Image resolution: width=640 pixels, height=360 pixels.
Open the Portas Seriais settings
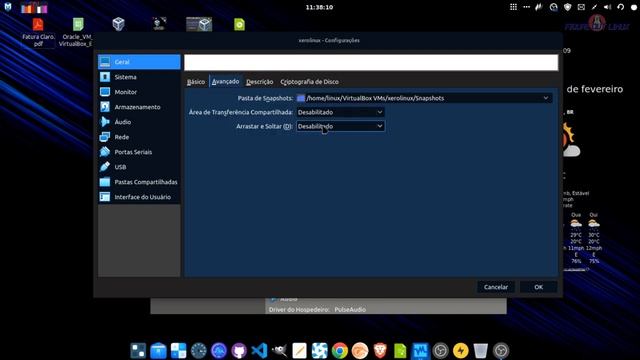click(x=139, y=152)
